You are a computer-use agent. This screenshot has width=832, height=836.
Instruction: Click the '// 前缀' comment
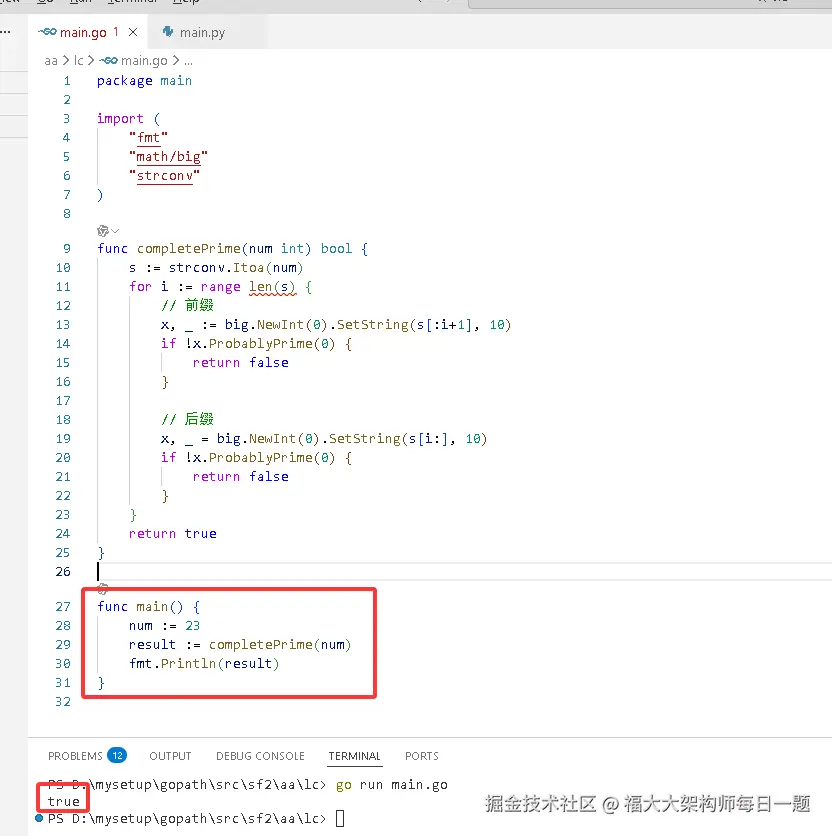coord(187,306)
